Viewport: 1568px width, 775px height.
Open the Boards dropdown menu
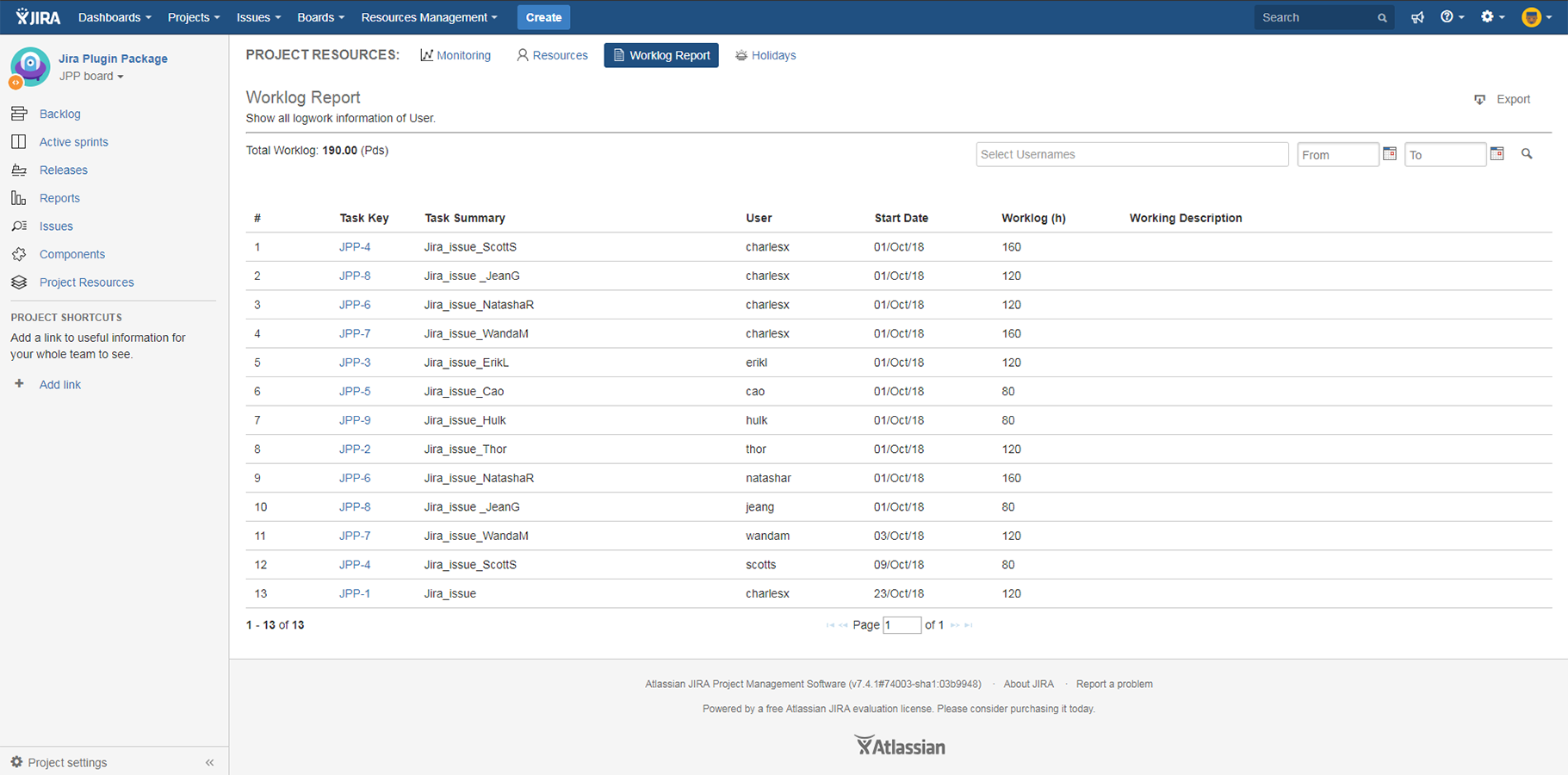pos(320,17)
